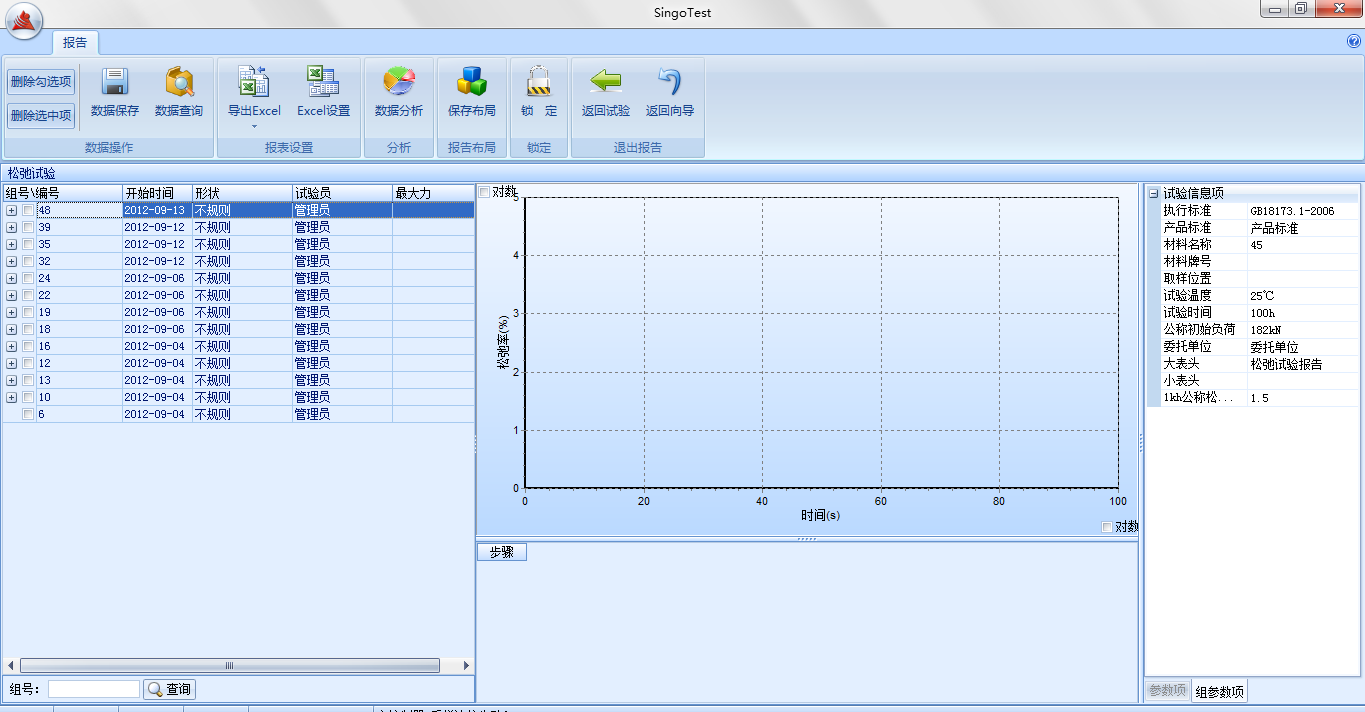Toggle 对数 checkbox at chart bottom-right
1365x712 pixels.
coord(1107,527)
